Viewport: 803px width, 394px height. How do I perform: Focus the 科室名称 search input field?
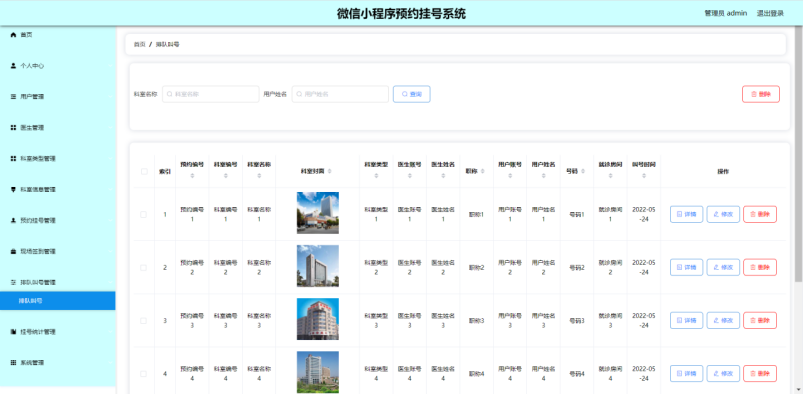[x=210, y=94]
